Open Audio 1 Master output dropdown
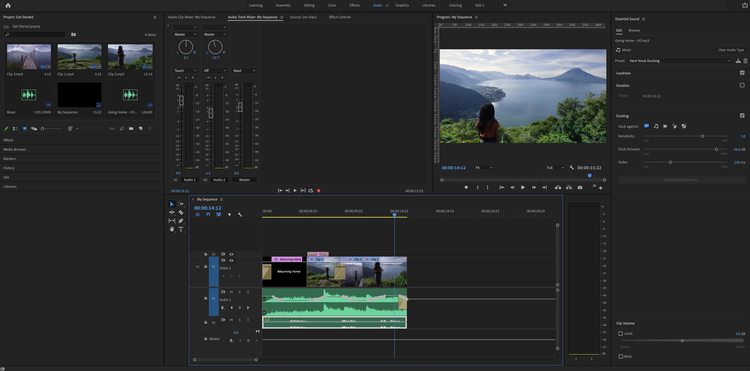This screenshot has height=371, width=750. click(185, 34)
